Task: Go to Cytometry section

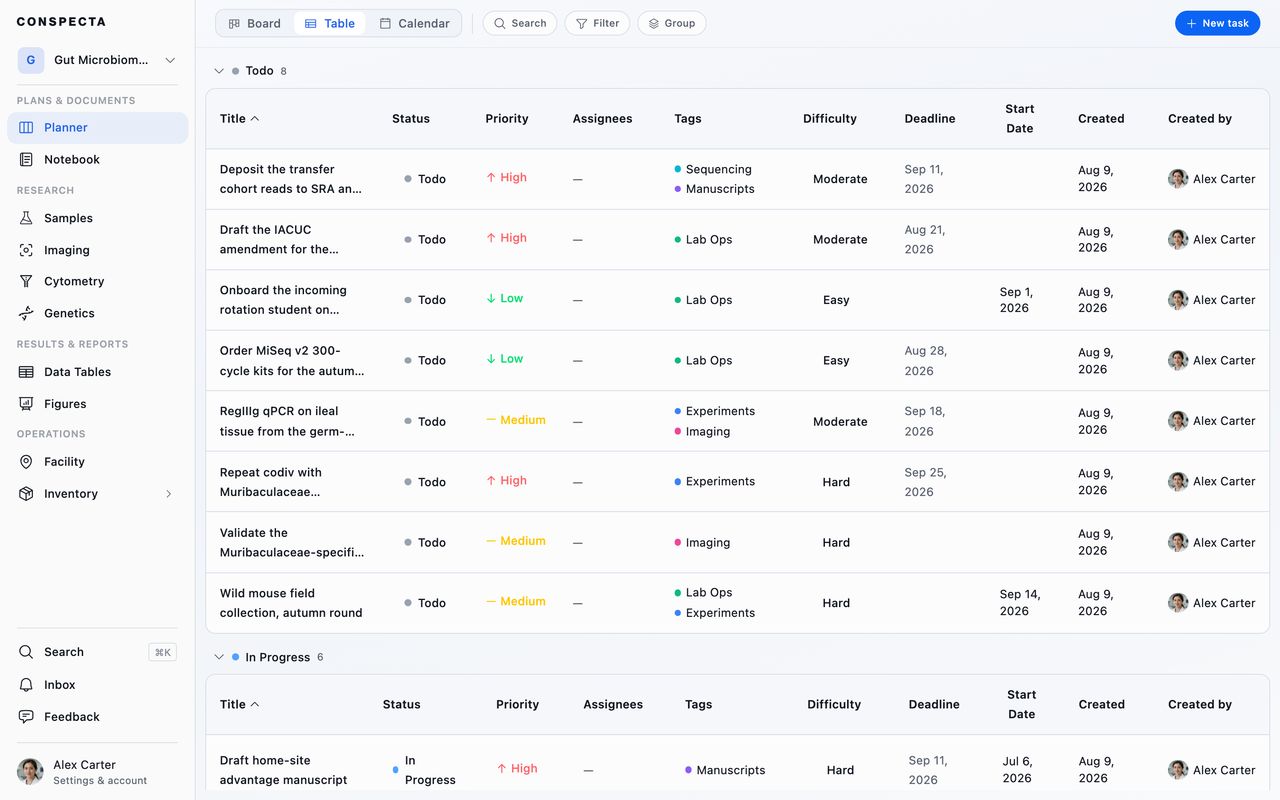Action: pyautogui.click(x=97, y=282)
